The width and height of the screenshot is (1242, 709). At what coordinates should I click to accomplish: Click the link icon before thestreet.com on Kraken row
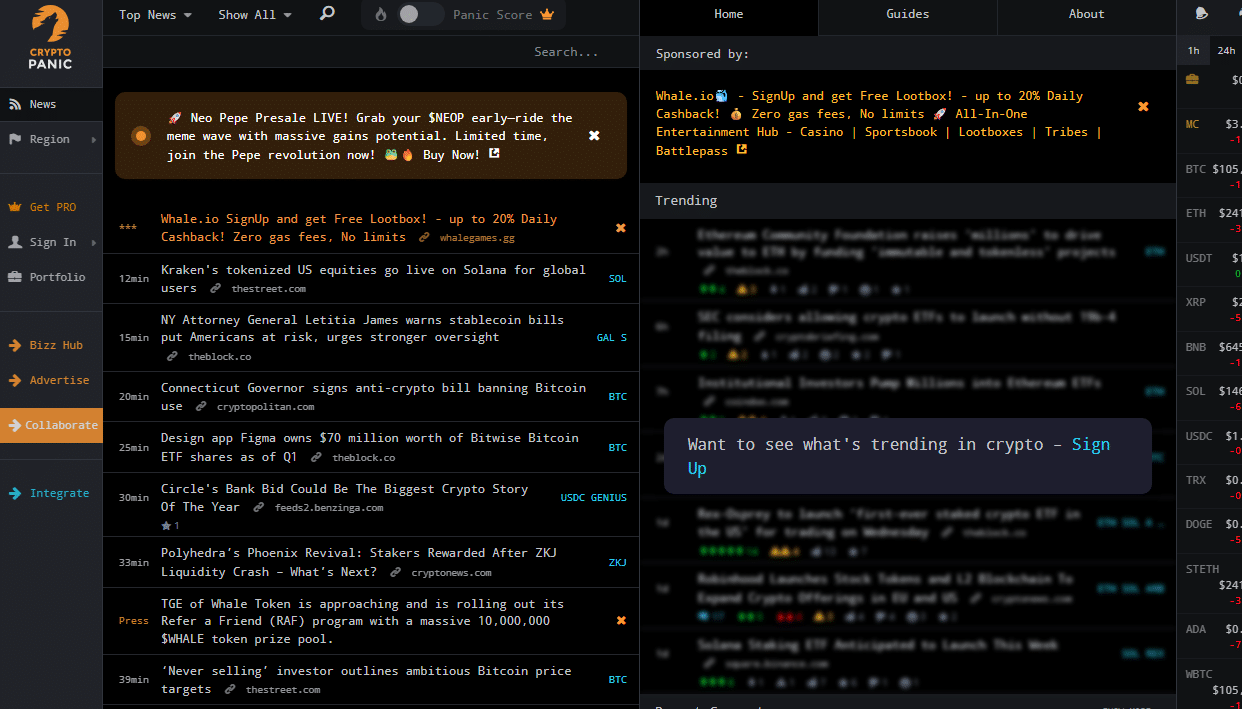(x=215, y=288)
